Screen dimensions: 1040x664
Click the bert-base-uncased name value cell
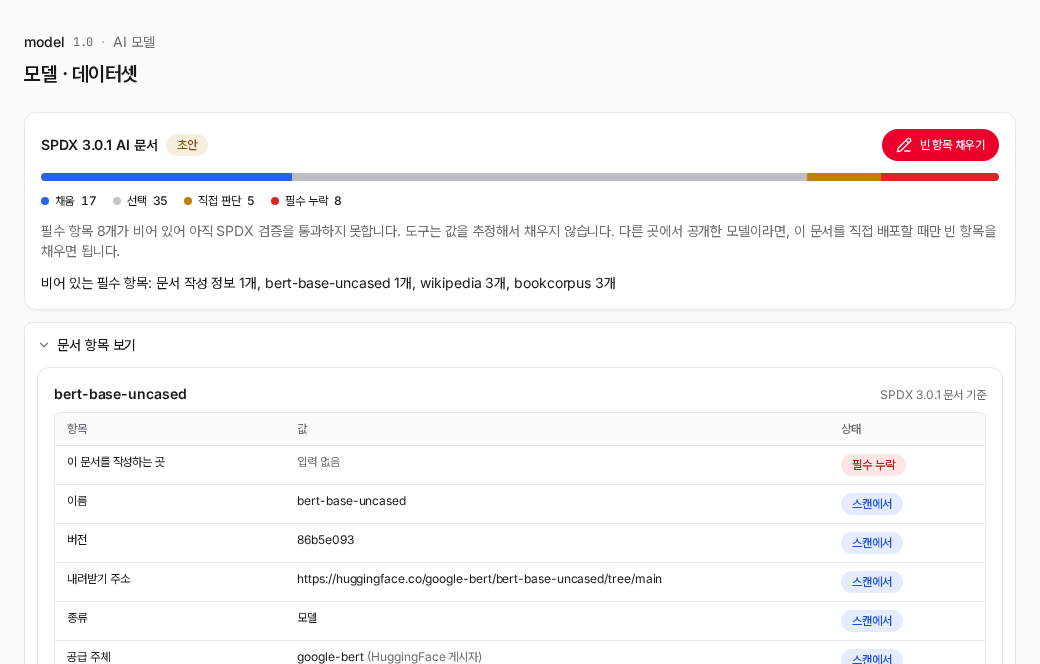tap(352, 501)
